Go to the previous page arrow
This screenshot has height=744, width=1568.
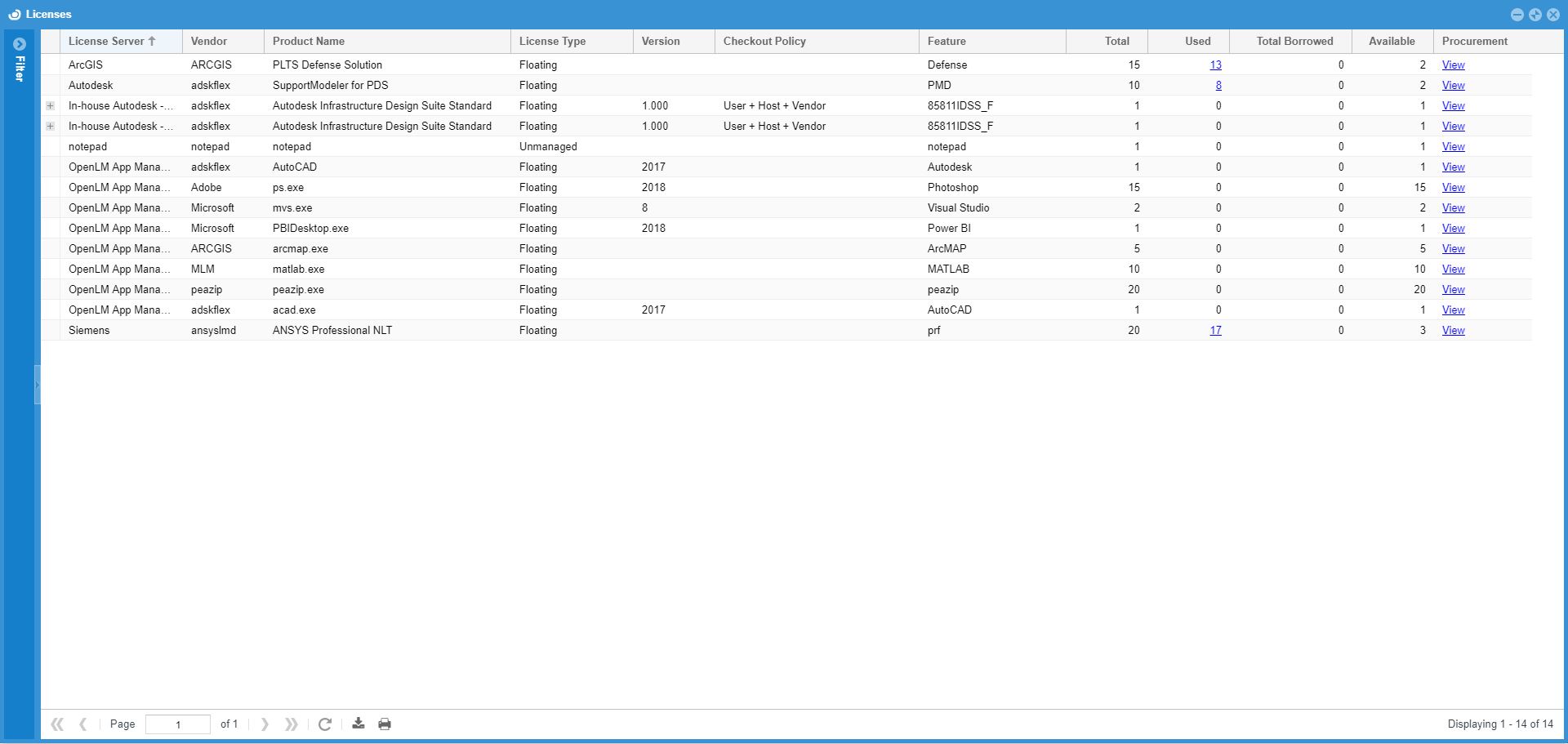[x=83, y=724]
